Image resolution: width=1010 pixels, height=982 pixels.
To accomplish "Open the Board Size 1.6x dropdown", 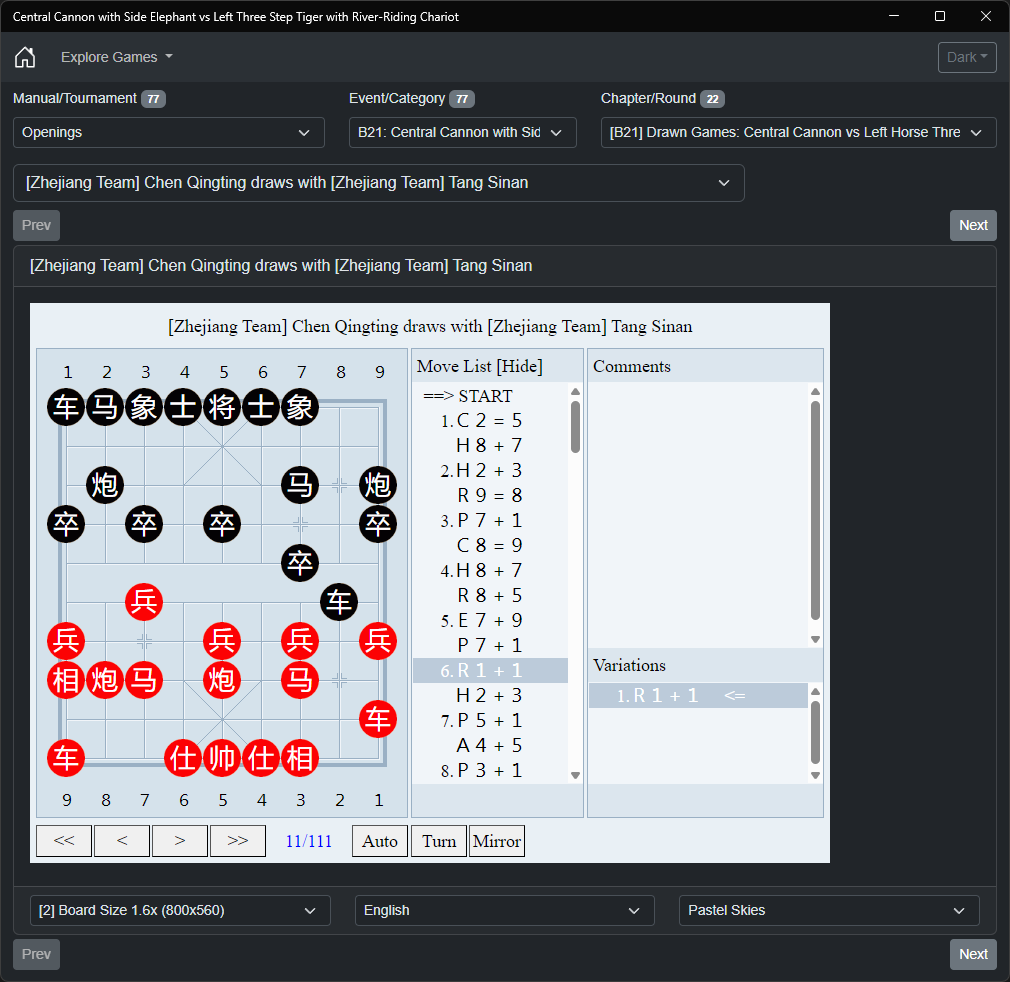I will pos(180,911).
